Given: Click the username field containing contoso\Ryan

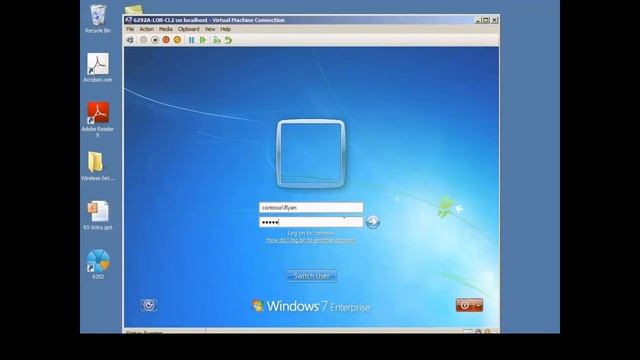Looking at the screenshot, I should pos(311,208).
